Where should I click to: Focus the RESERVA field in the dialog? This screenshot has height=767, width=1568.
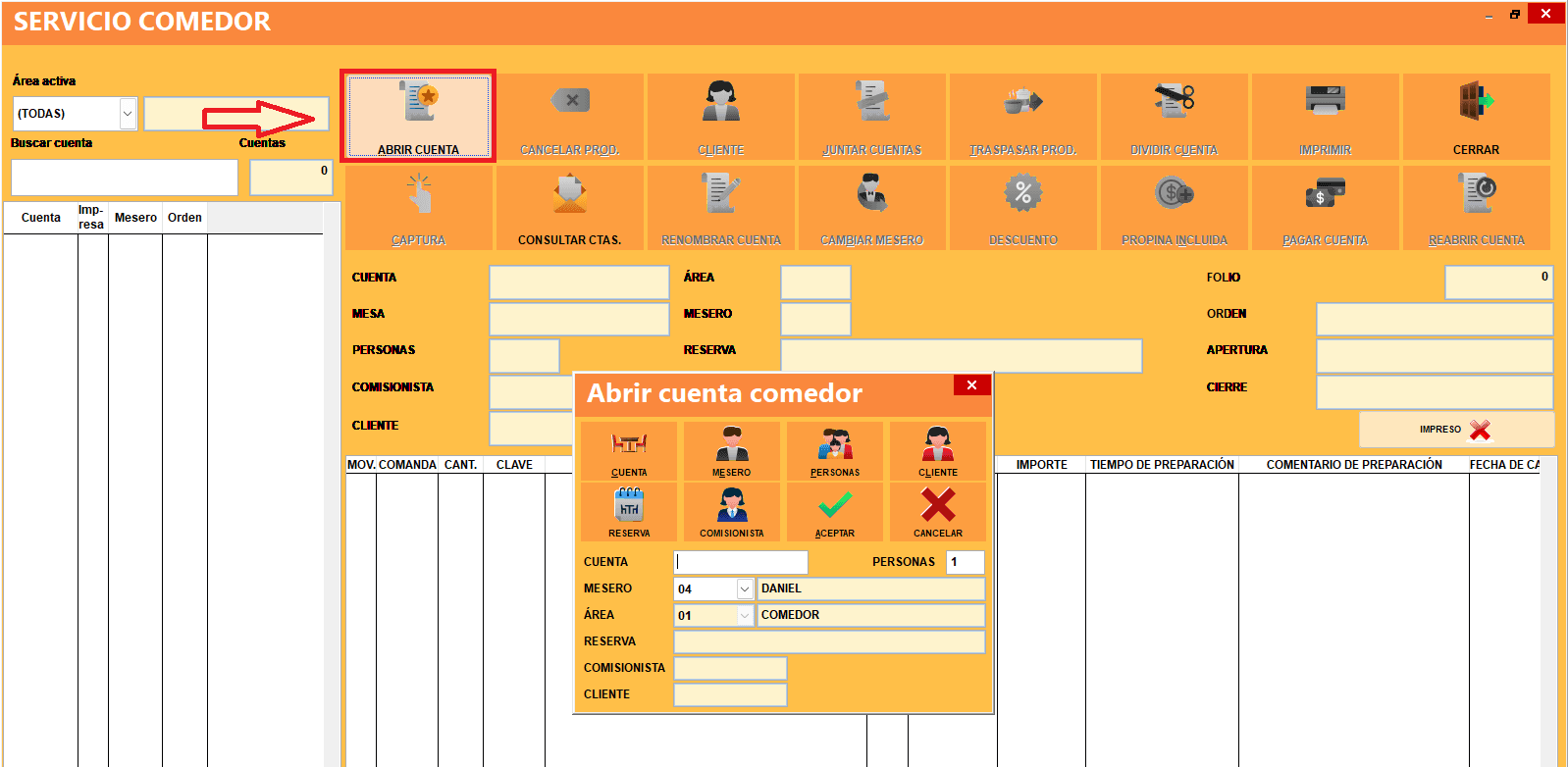click(829, 641)
